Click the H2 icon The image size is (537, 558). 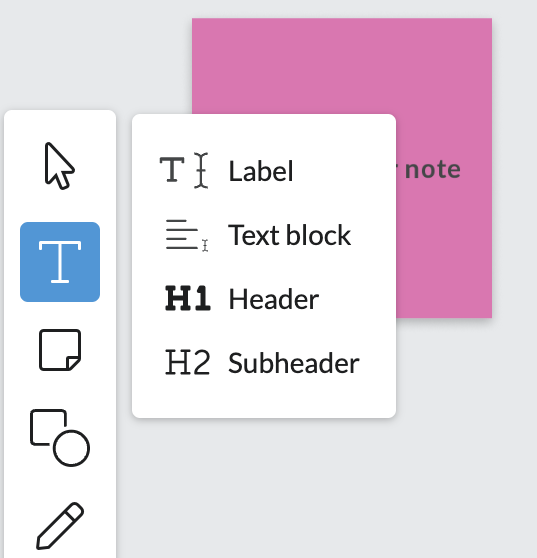[188, 362]
